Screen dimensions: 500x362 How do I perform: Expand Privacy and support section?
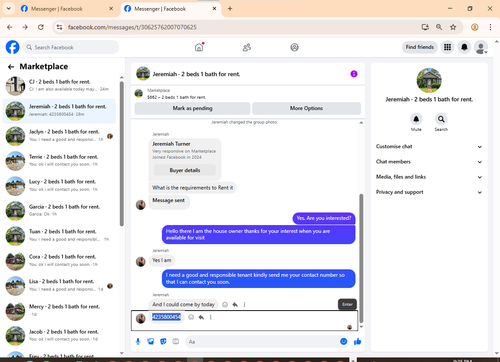pyautogui.click(x=429, y=192)
